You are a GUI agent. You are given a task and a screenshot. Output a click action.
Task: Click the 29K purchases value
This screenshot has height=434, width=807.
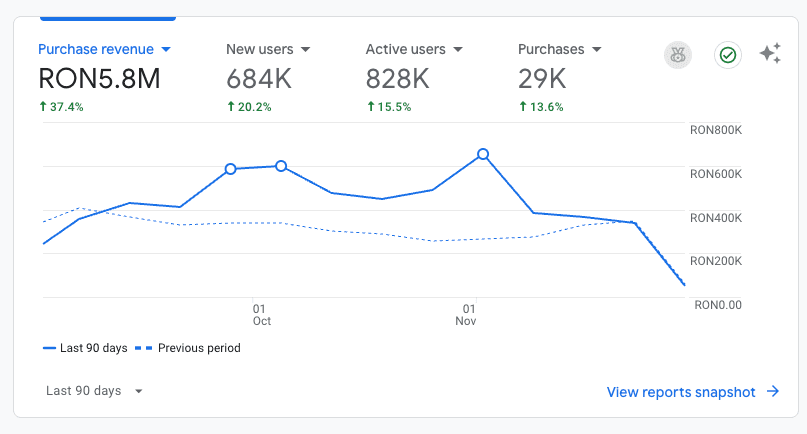542,79
